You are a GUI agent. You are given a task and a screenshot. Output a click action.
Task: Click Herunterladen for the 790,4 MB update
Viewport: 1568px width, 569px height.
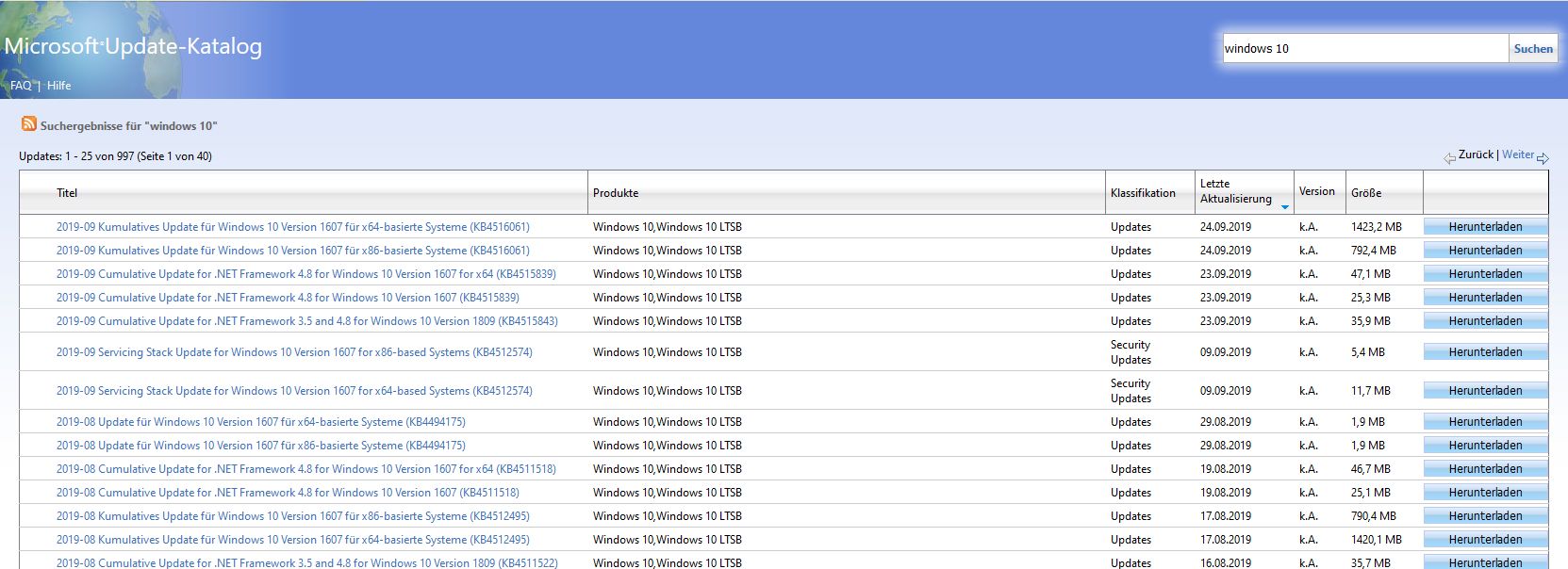pos(1486,516)
